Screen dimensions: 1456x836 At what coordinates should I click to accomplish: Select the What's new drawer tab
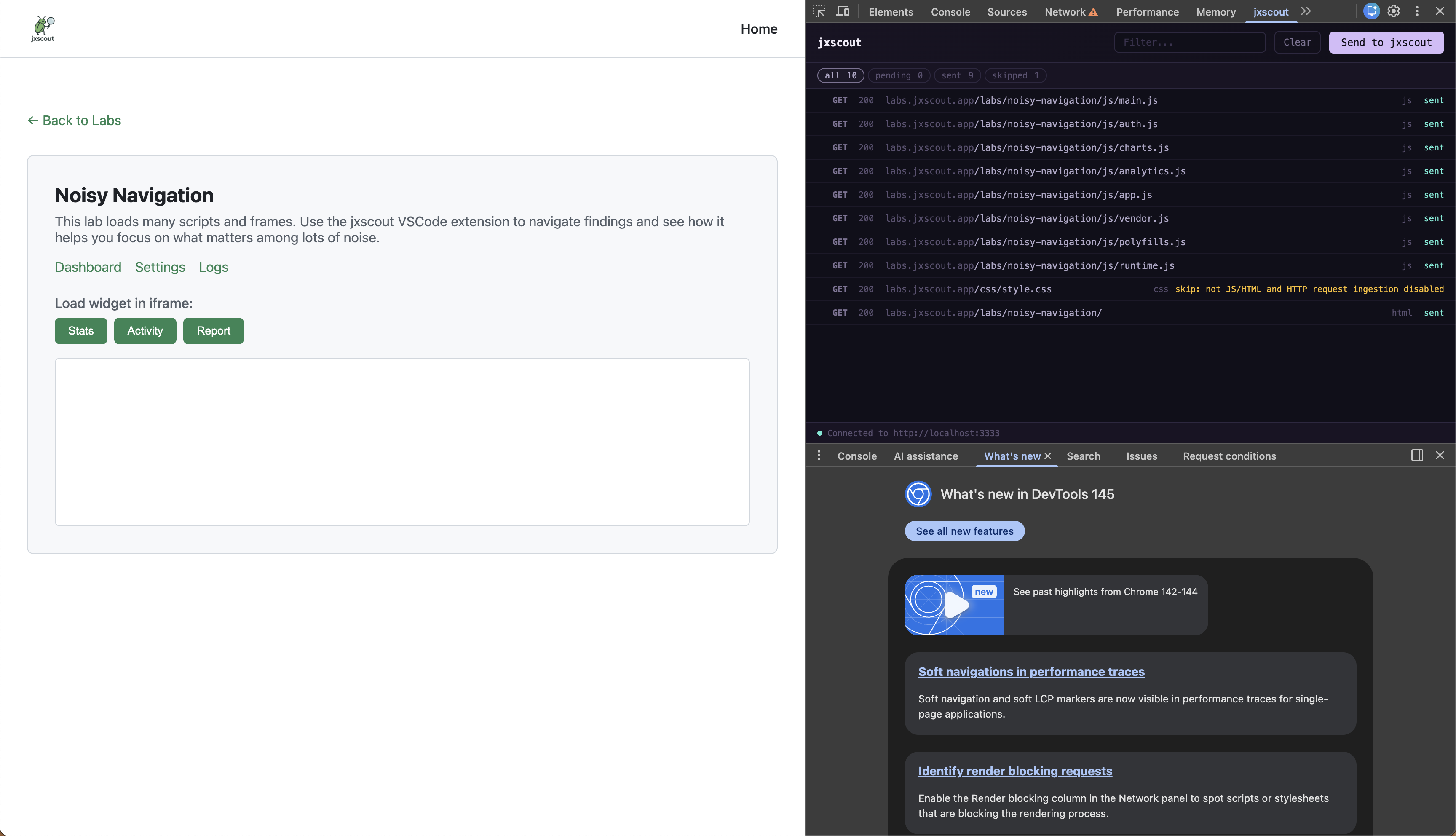point(1012,456)
